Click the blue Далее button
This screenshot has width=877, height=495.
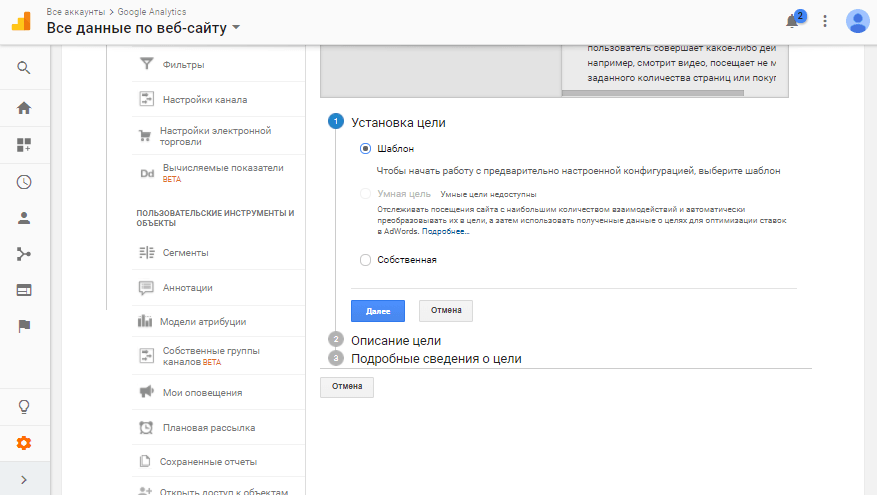(x=377, y=311)
